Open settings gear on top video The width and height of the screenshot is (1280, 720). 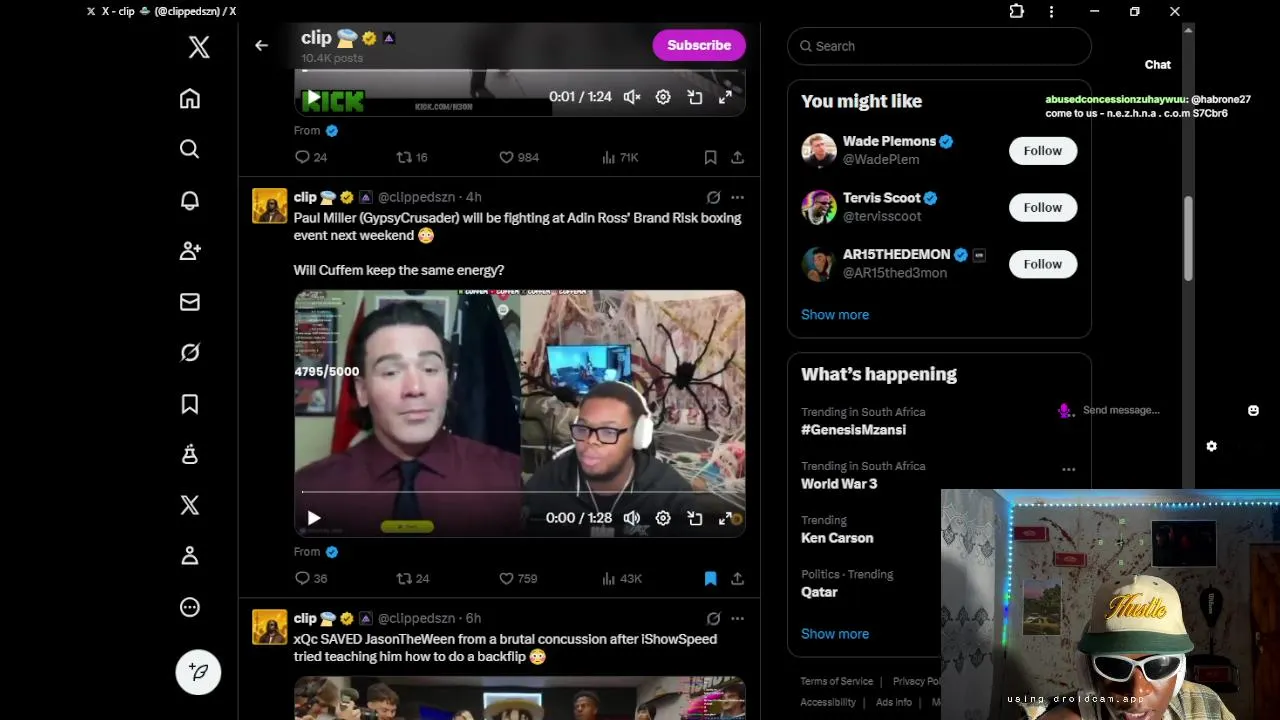(663, 97)
